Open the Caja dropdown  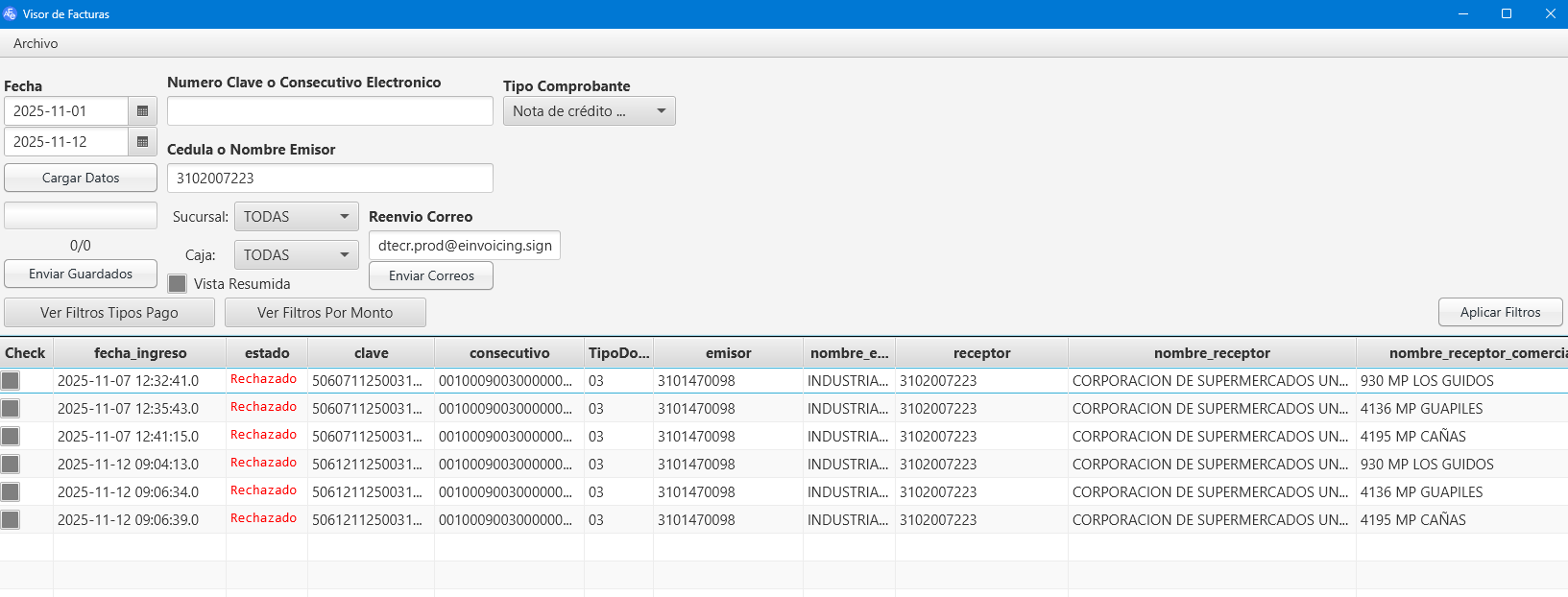(296, 255)
